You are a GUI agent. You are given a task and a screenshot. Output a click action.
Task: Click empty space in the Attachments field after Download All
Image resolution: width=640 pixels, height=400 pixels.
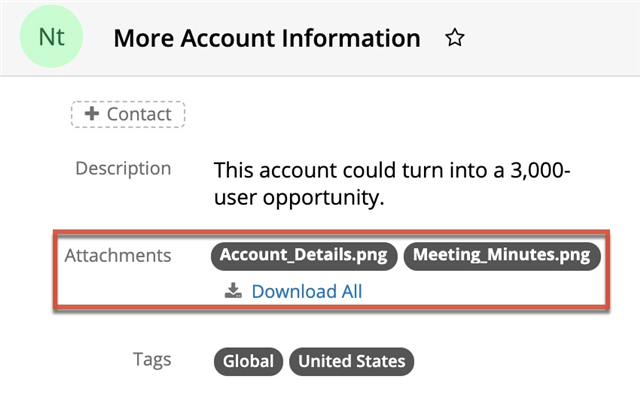tap(480, 291)
